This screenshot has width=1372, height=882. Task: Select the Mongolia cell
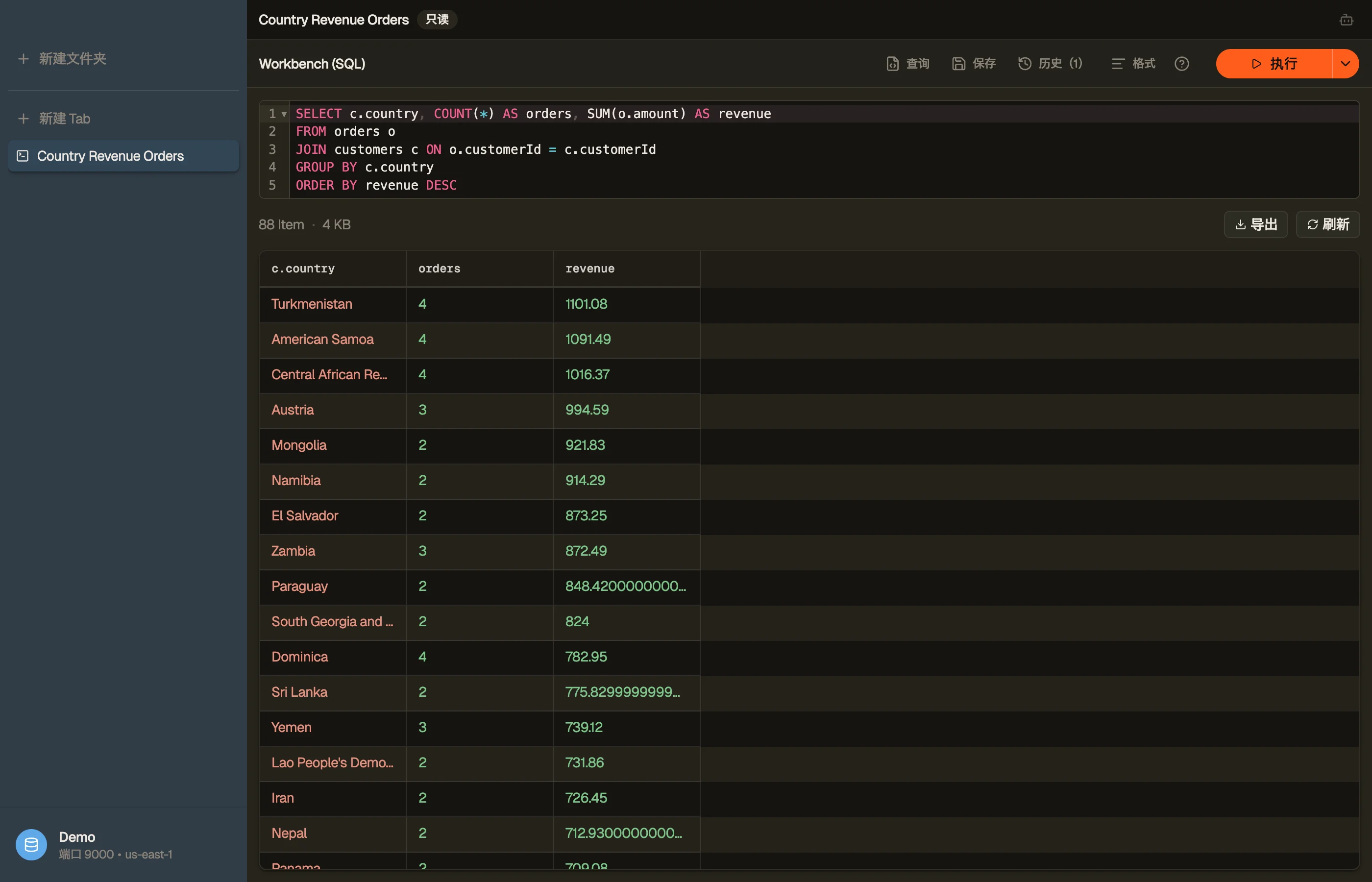coord(333,445)
